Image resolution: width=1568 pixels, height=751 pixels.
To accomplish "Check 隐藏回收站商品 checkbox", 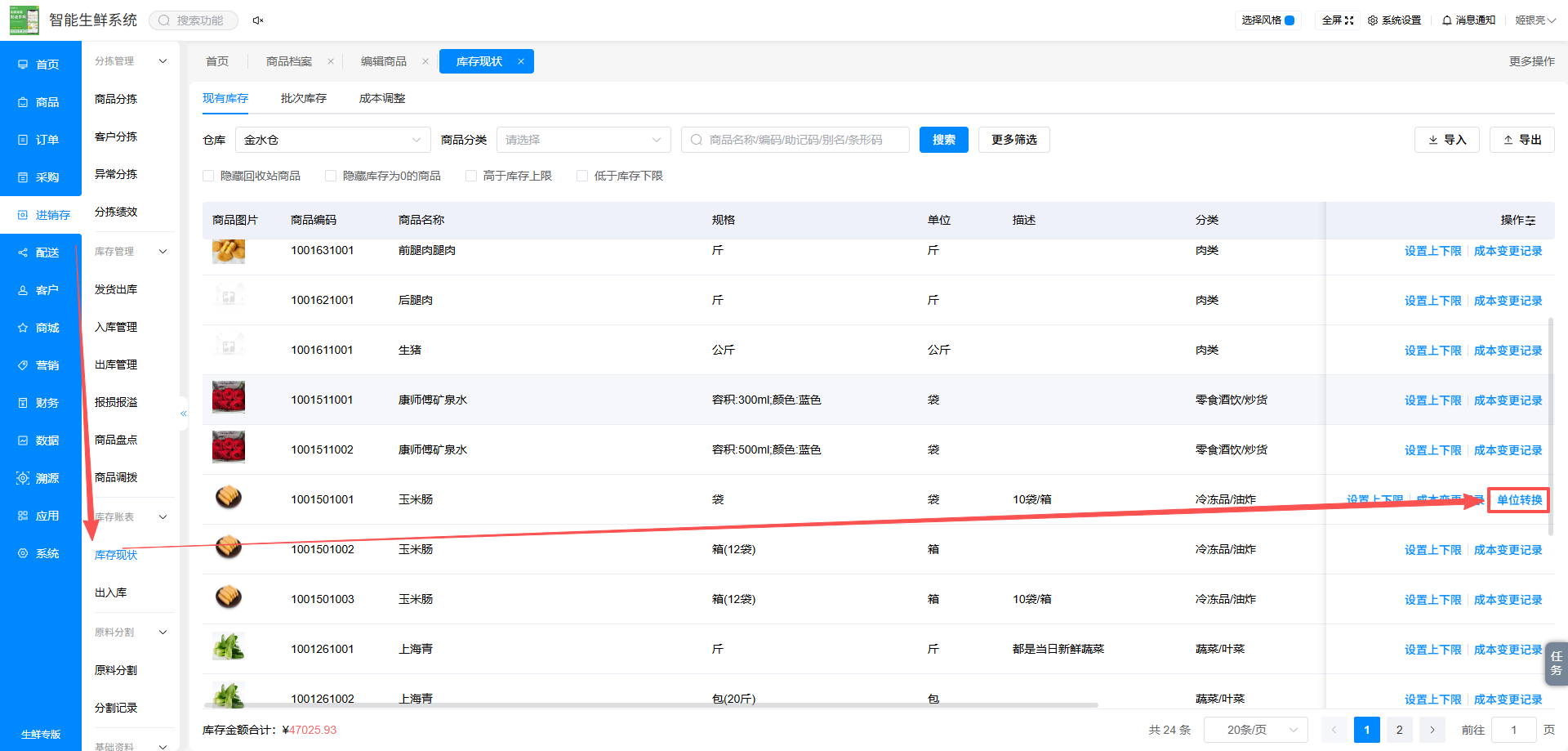I will click(208, 176).
